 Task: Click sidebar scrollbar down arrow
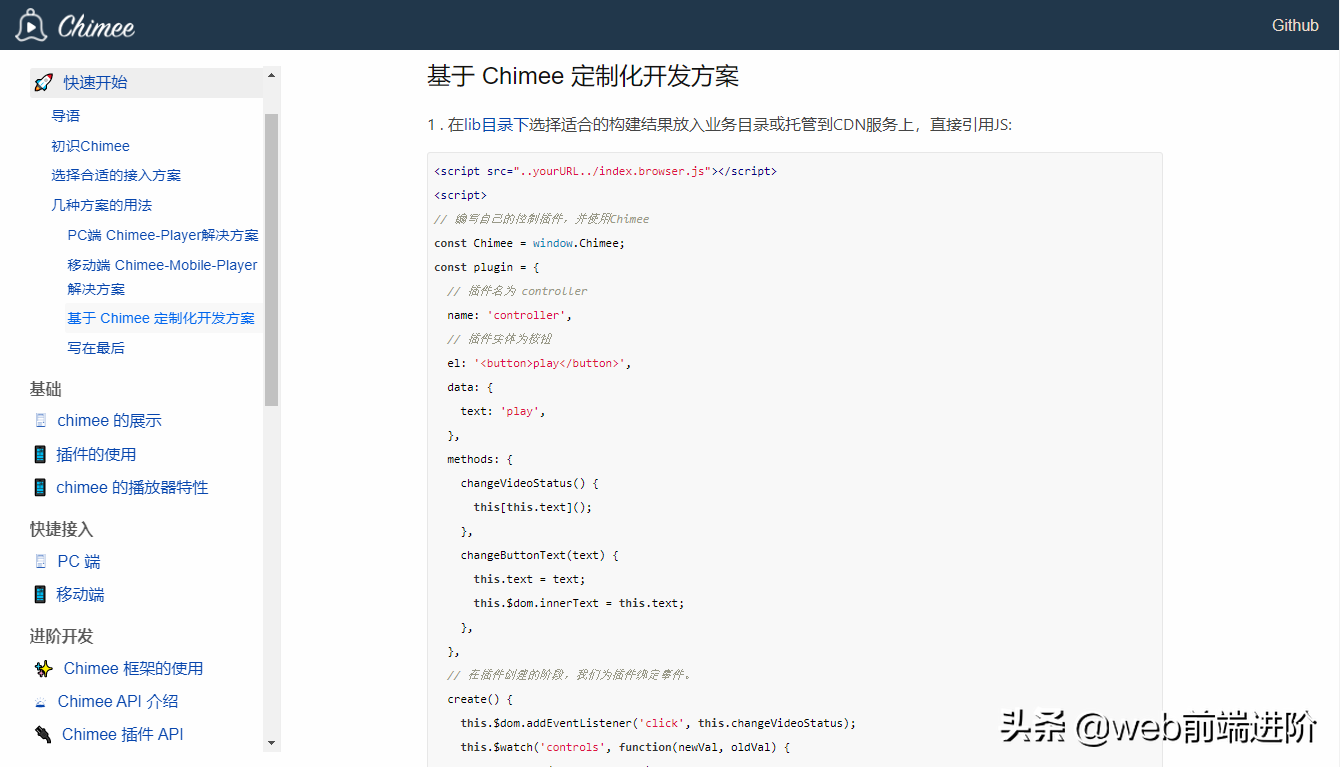point(271,743)
